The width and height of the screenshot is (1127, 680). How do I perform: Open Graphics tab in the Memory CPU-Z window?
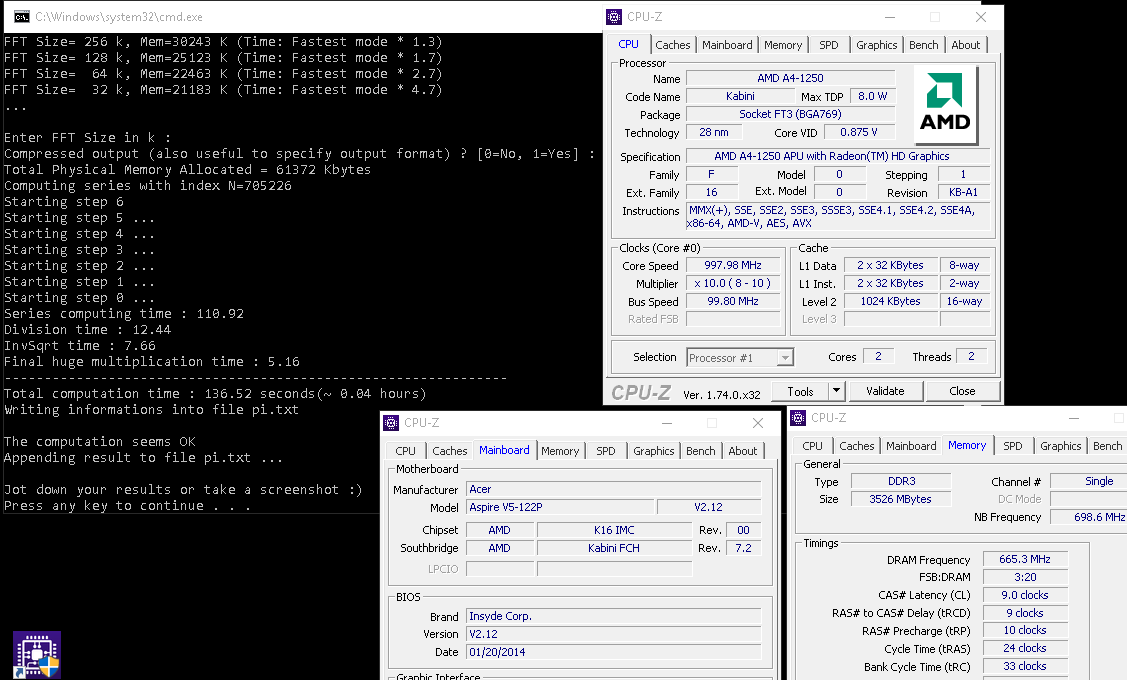1061,446
